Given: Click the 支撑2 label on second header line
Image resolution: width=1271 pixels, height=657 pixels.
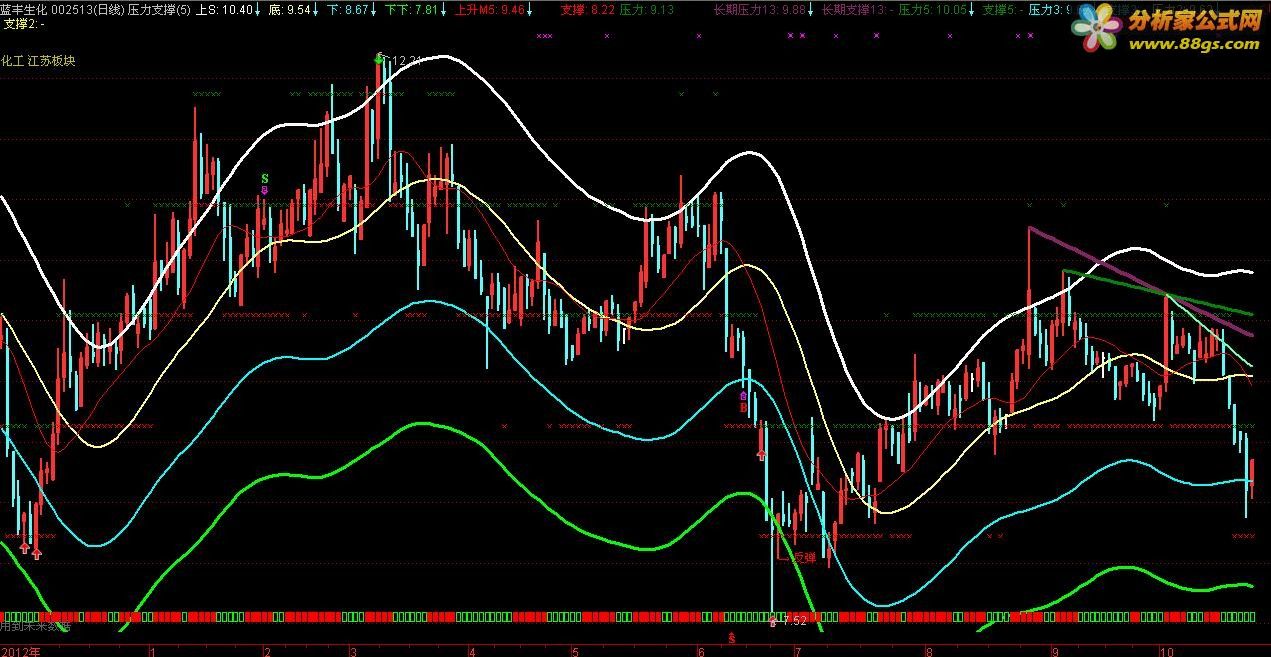Looking at the screenshot, I should tap(24, 23).
